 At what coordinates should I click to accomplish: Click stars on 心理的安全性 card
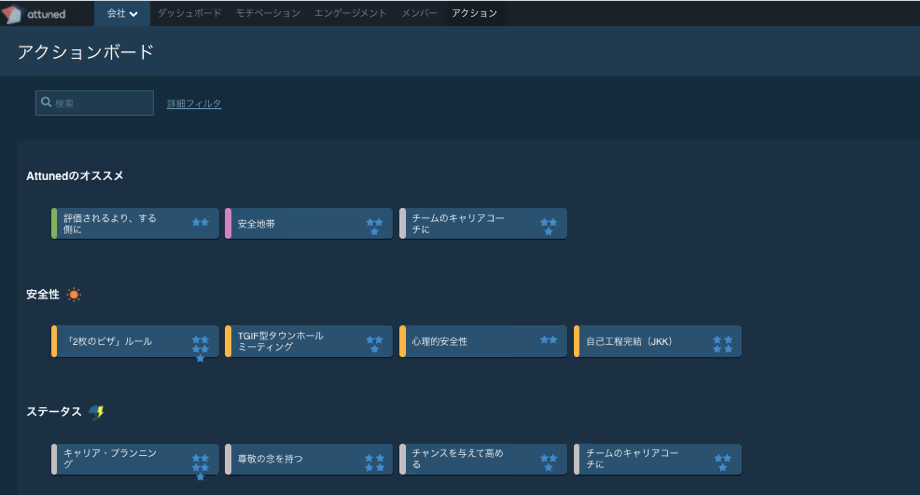(x=549, y=340)
